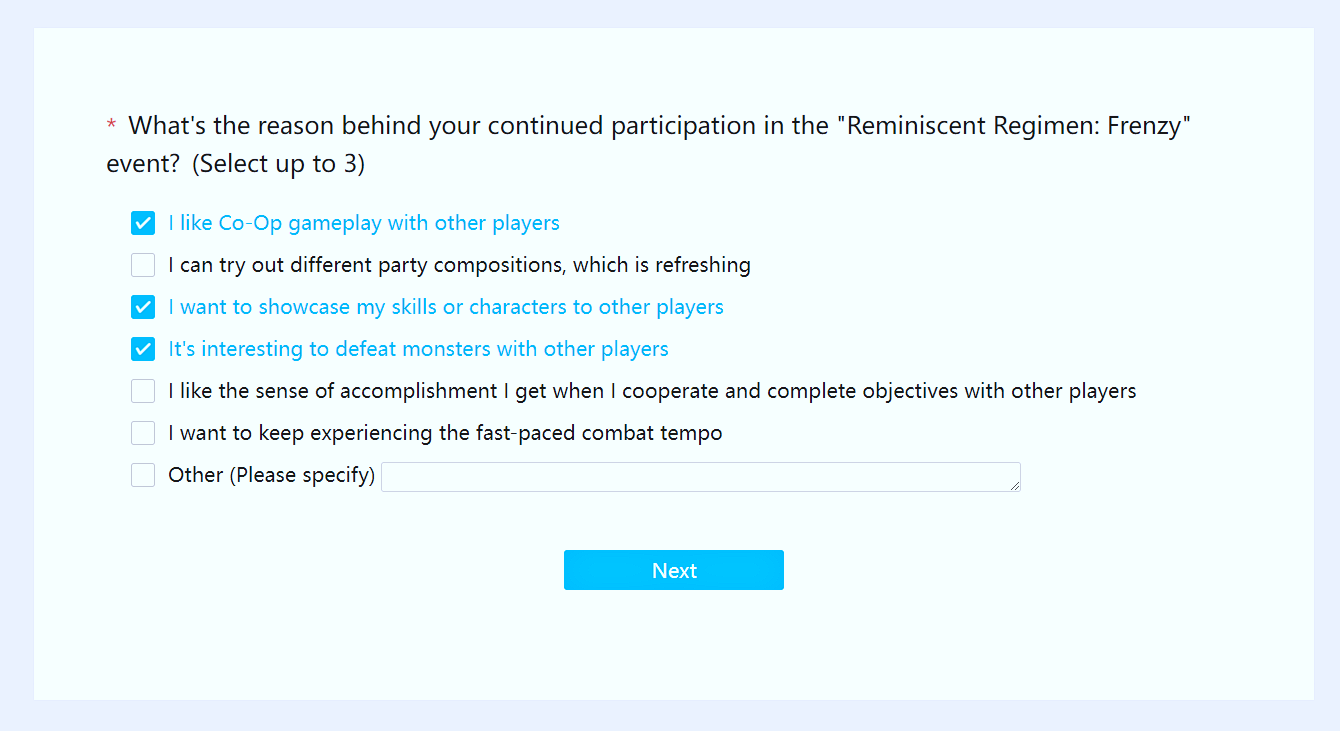Screen dimensions: 1340x731
Task: Focus the Other specify text box
Action: pyautogui.click(x=701, y=477)
